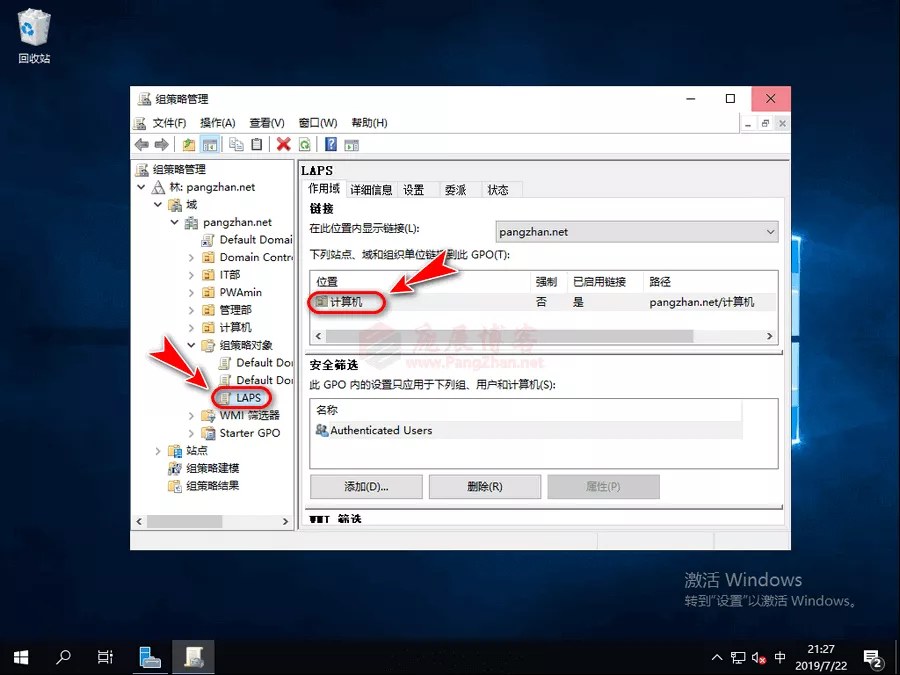Image resolution: width=900 pixels, height=675 pixels.
Task: Select Authenticated Users in security filtering list
Action: click(x=381, y=430)
